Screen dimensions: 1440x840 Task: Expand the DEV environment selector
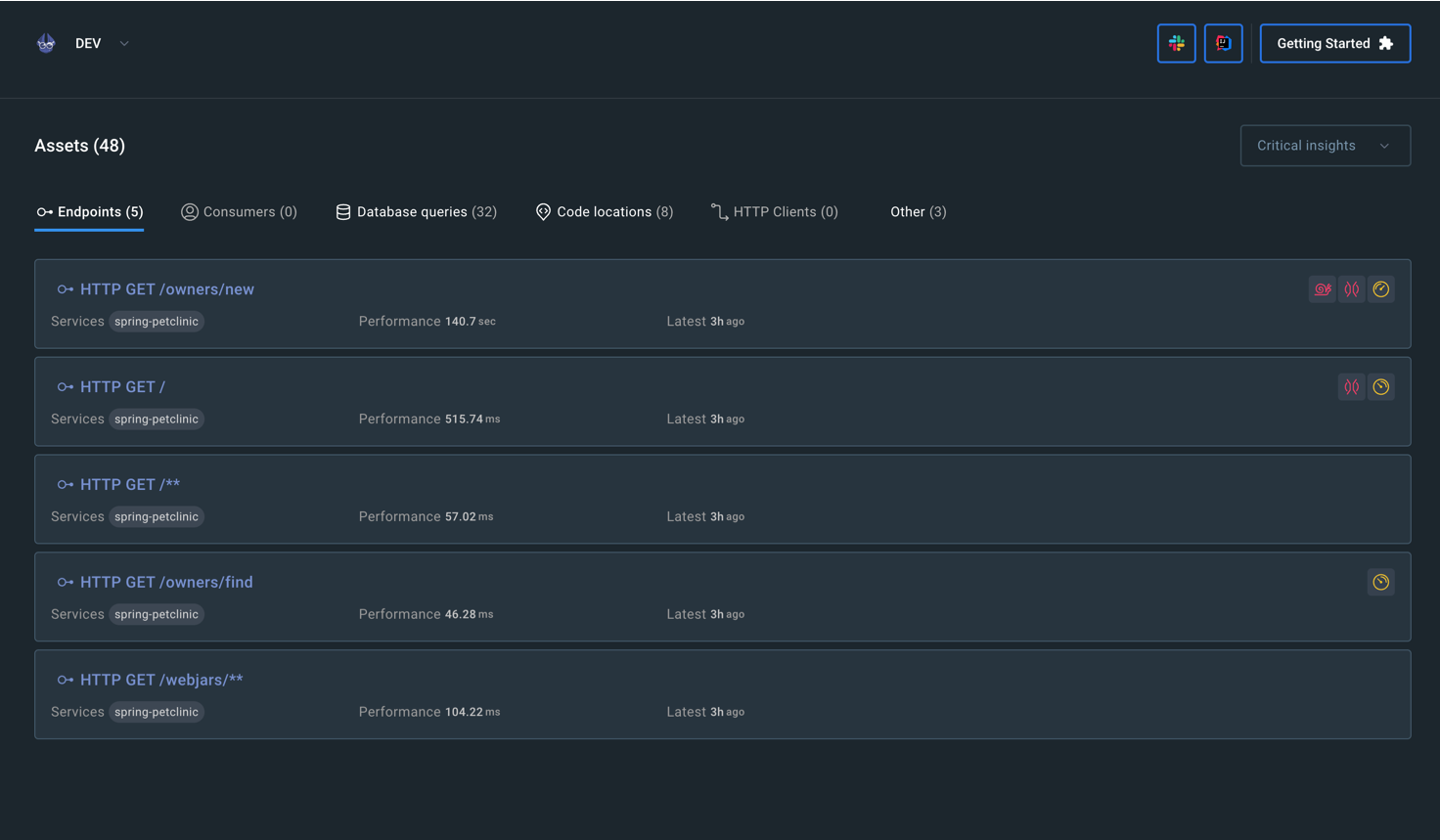click(124, 43)
